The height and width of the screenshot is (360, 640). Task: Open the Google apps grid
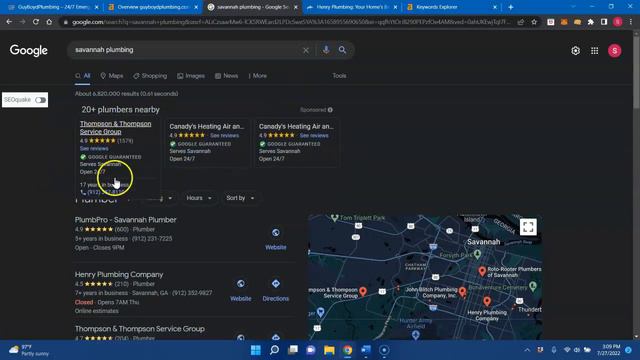[594, 51]
